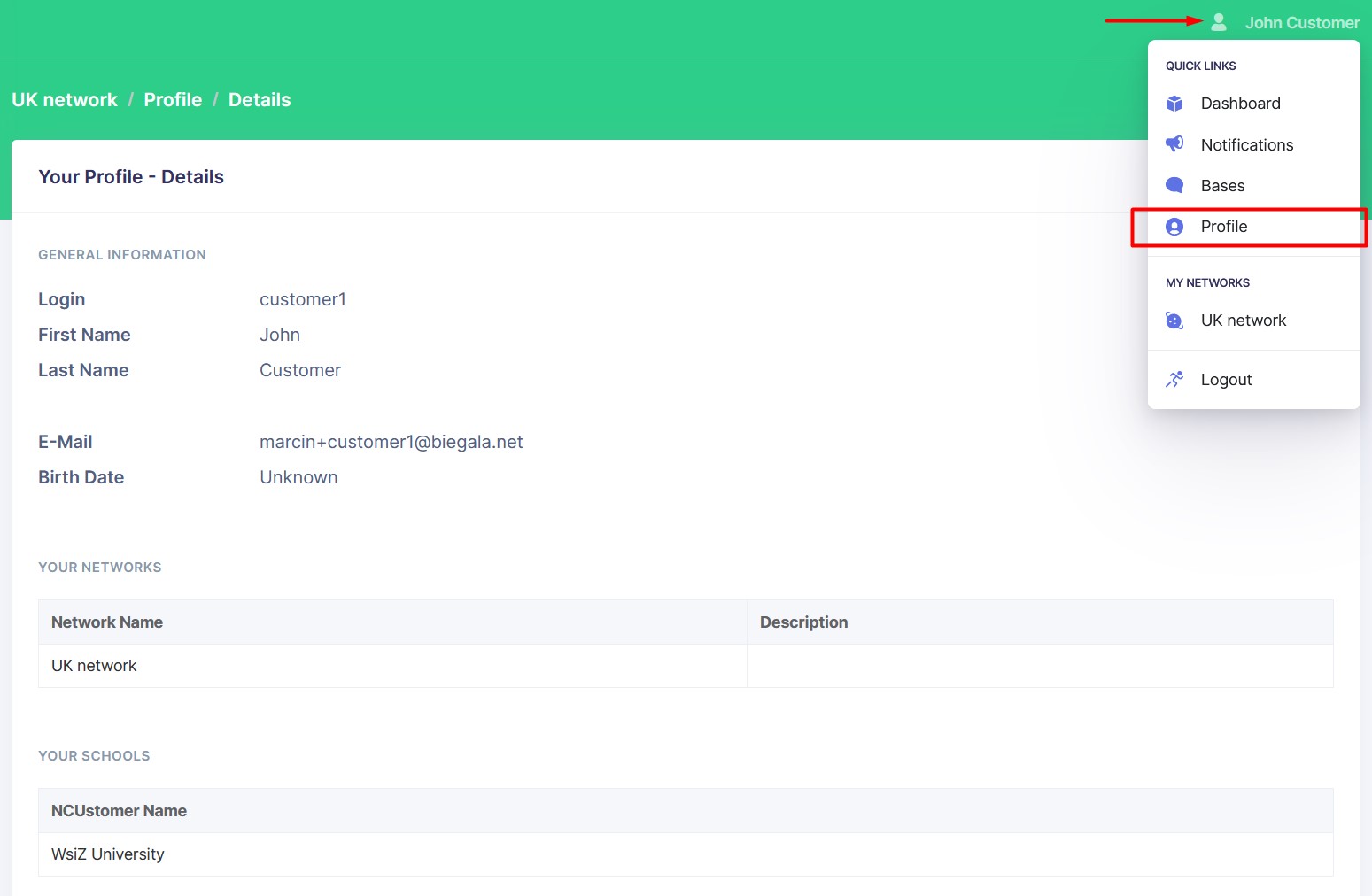Click the Notifications megaphone icon

[1174, 143]
